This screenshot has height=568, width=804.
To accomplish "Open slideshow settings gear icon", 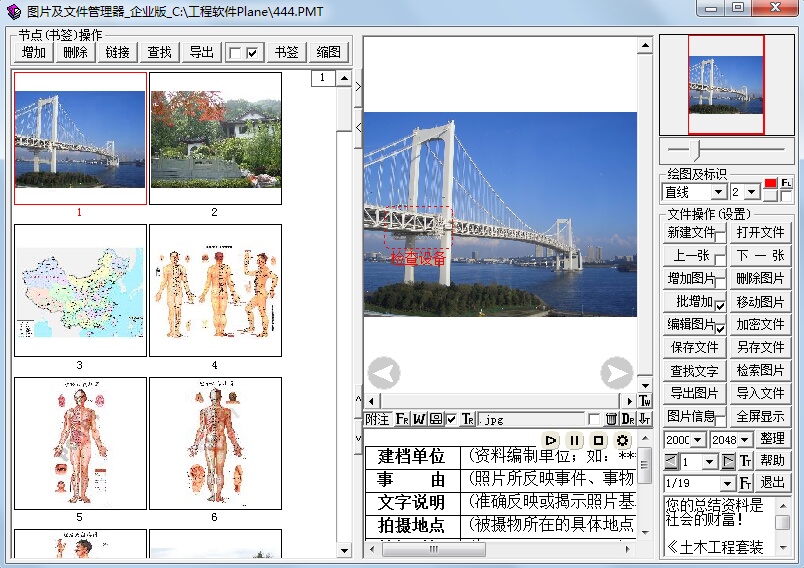I will pos(622,440).
